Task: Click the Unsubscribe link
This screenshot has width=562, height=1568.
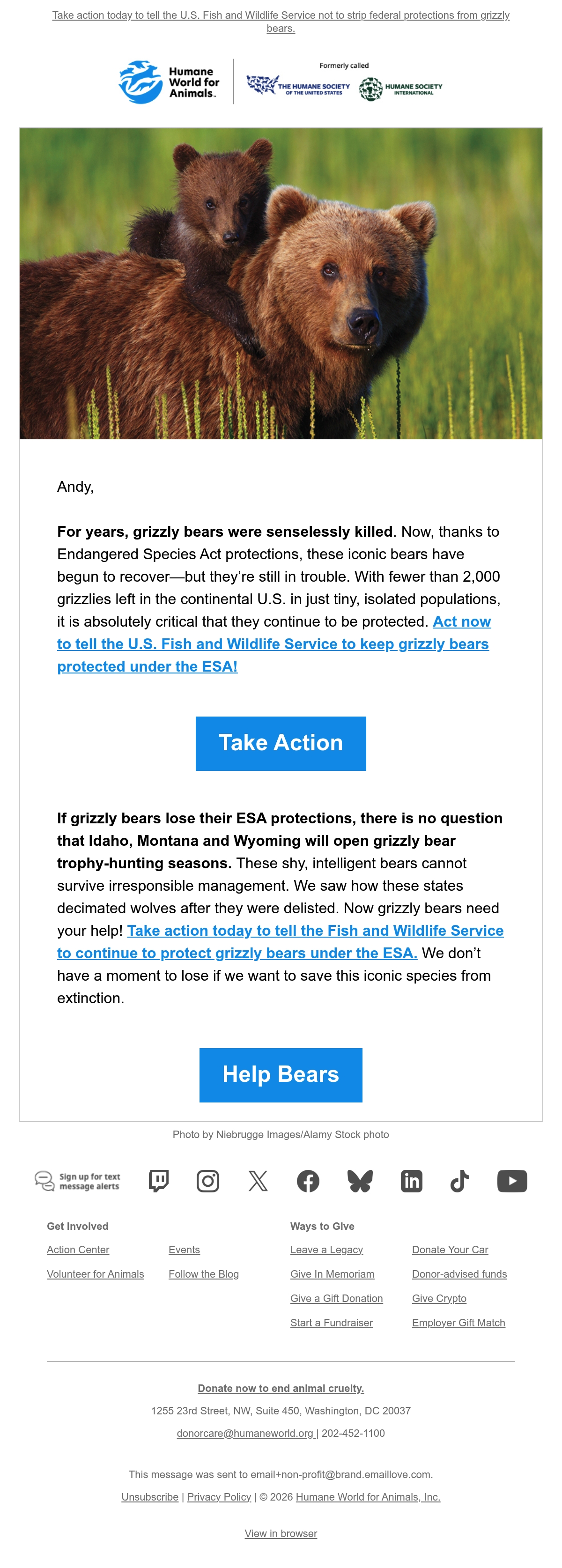Action: [150, 1497]
